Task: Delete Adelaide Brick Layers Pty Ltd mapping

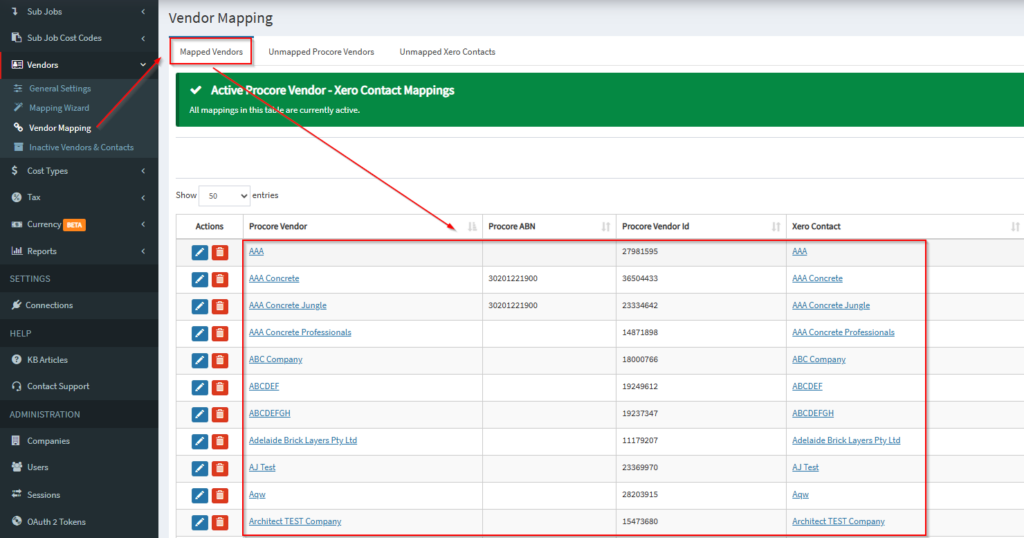Action: (x=220, y=441)
